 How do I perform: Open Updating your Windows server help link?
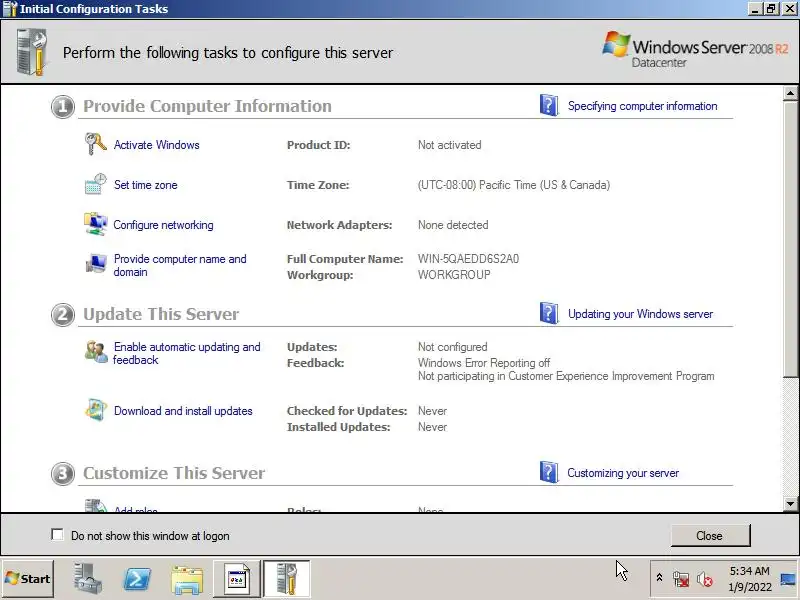click(x=640, y=314)
